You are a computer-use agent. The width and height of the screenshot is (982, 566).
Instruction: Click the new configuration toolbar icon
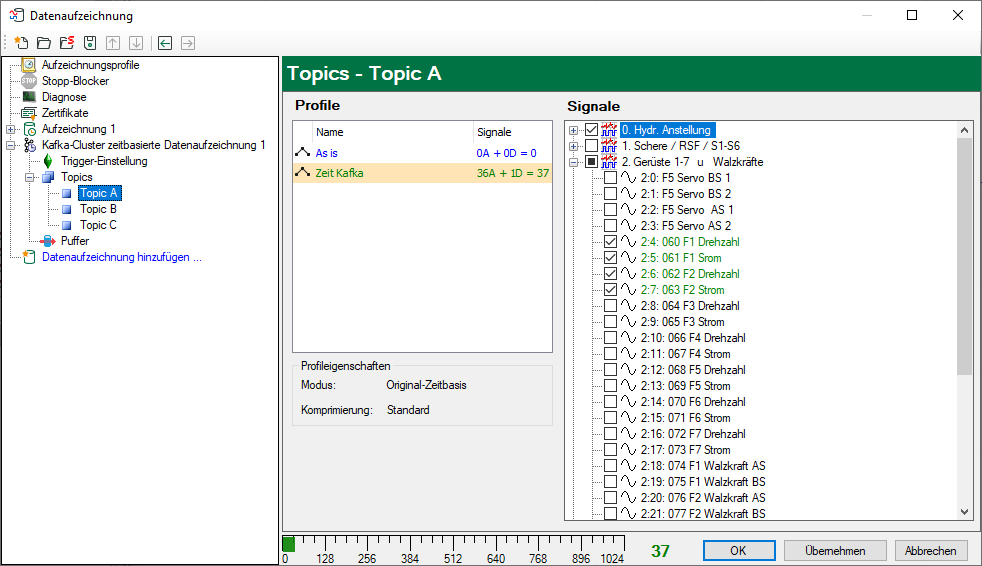(20, 43)
